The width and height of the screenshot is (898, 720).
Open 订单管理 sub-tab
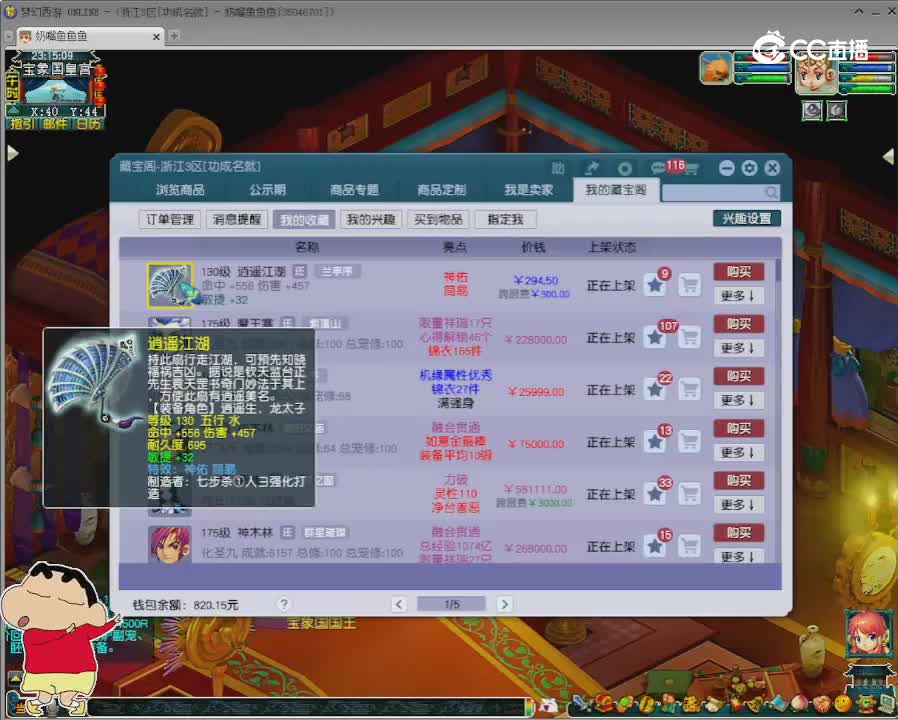tap(170, 219)
